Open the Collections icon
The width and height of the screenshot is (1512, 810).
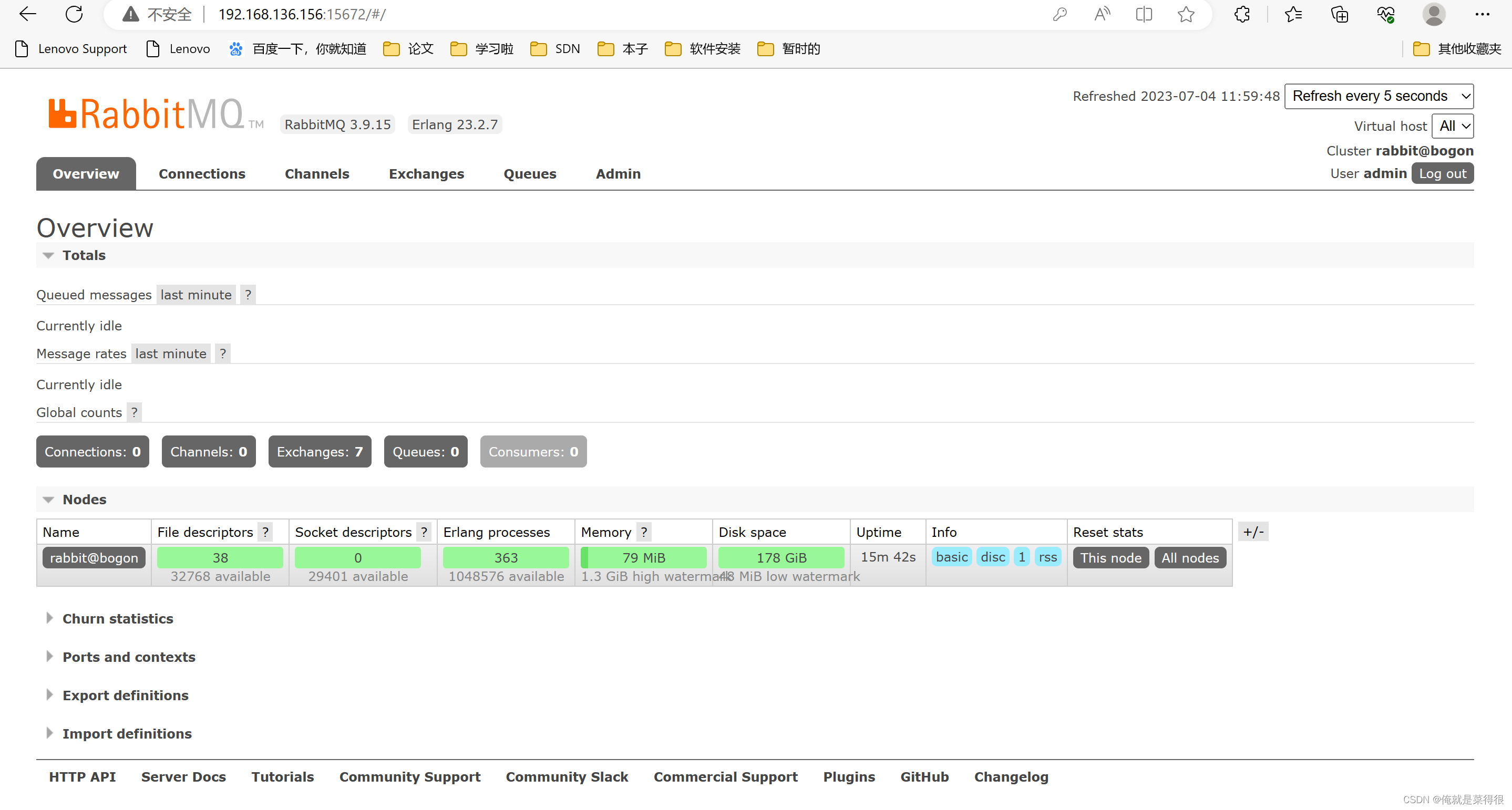1340,14
